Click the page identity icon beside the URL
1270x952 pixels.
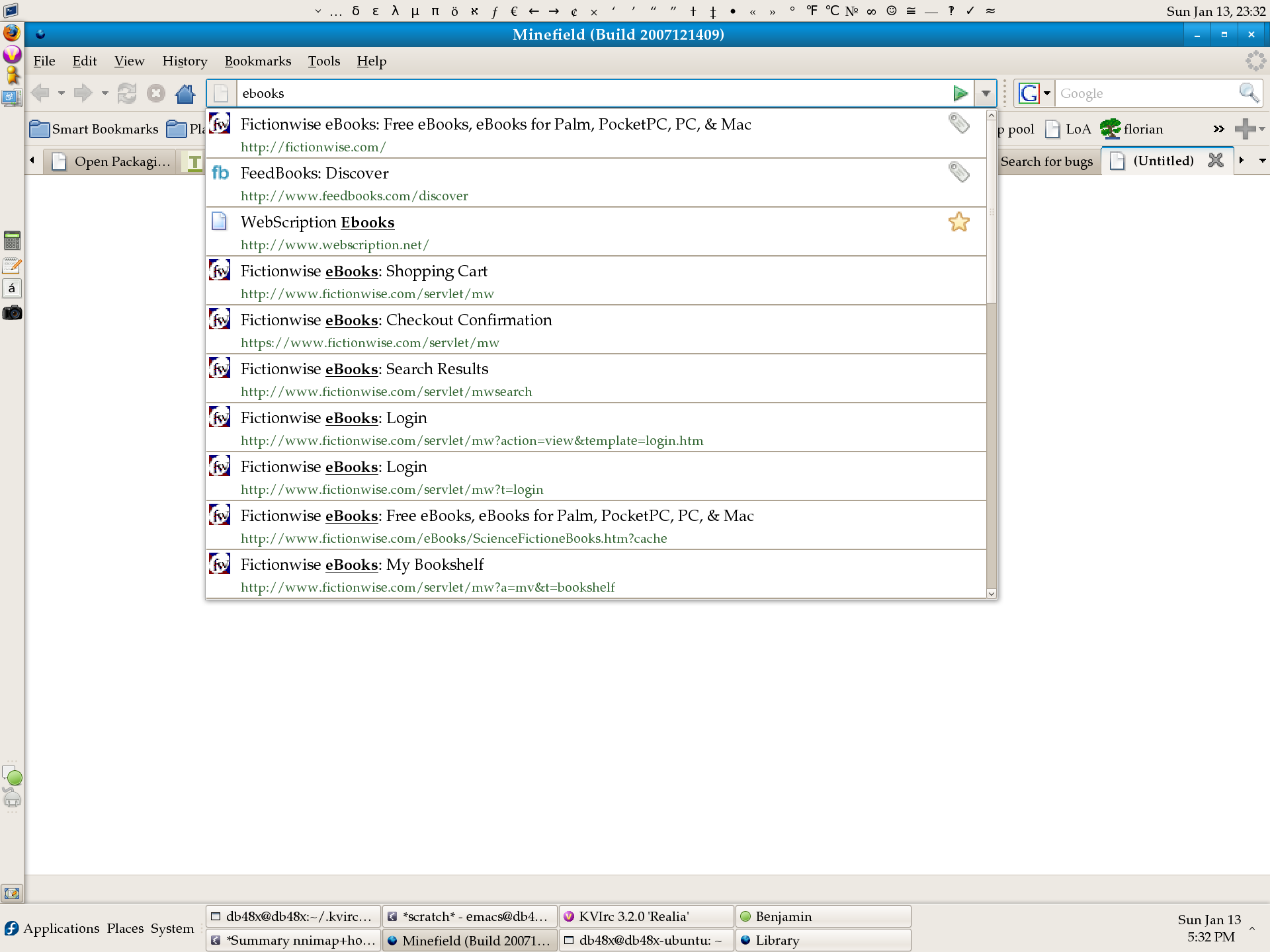(222, 93)
